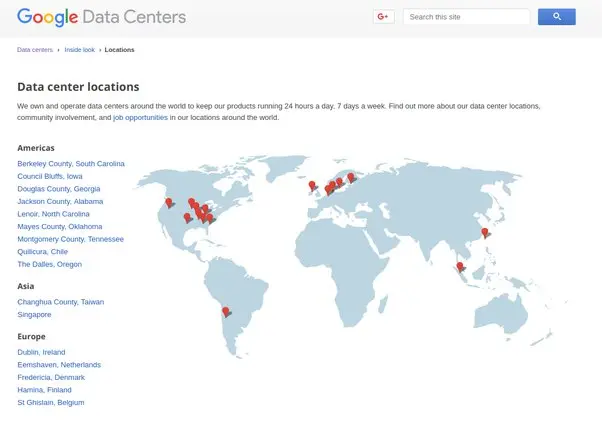
Task: Open Mayes County, Oklahoma location
Action: (60, 227)
